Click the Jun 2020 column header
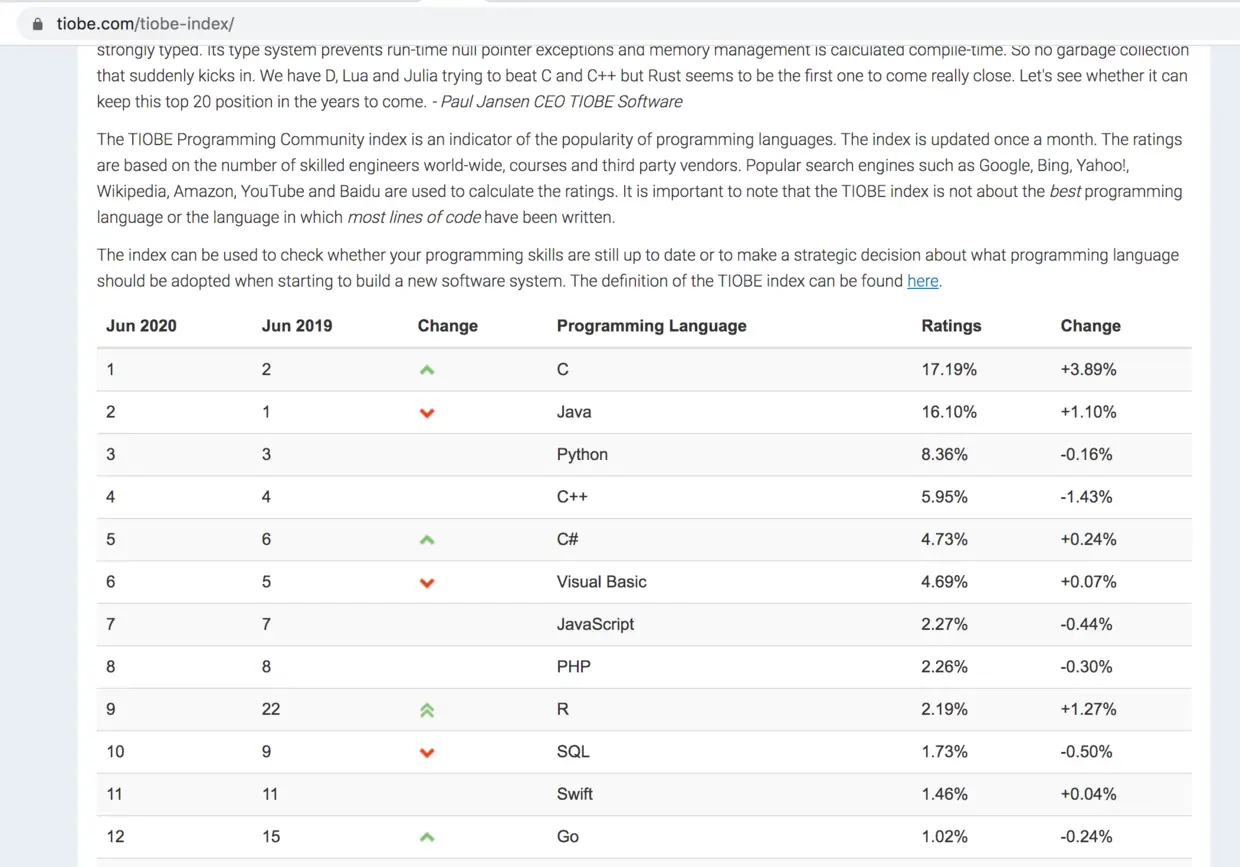Screen dimensions: 1240x867 [142, 326]
